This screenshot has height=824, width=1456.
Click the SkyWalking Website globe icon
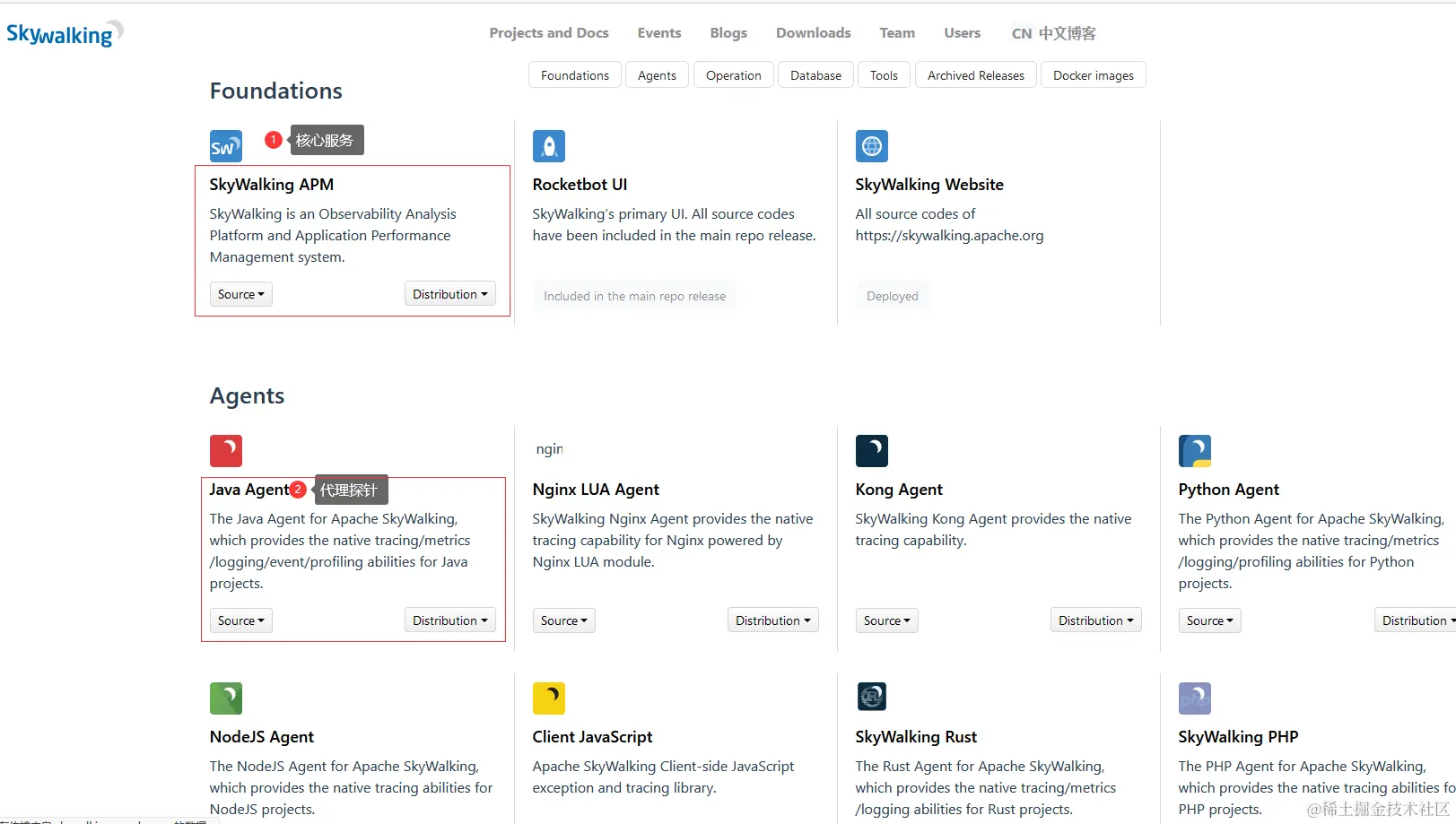tap(872, 146)
